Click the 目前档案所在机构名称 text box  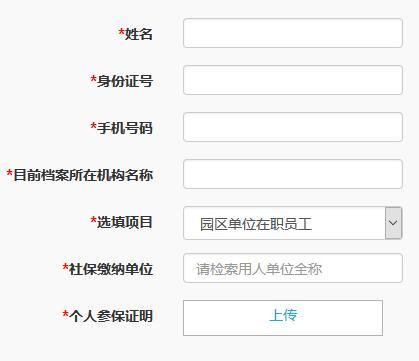(x=293, y=174)
